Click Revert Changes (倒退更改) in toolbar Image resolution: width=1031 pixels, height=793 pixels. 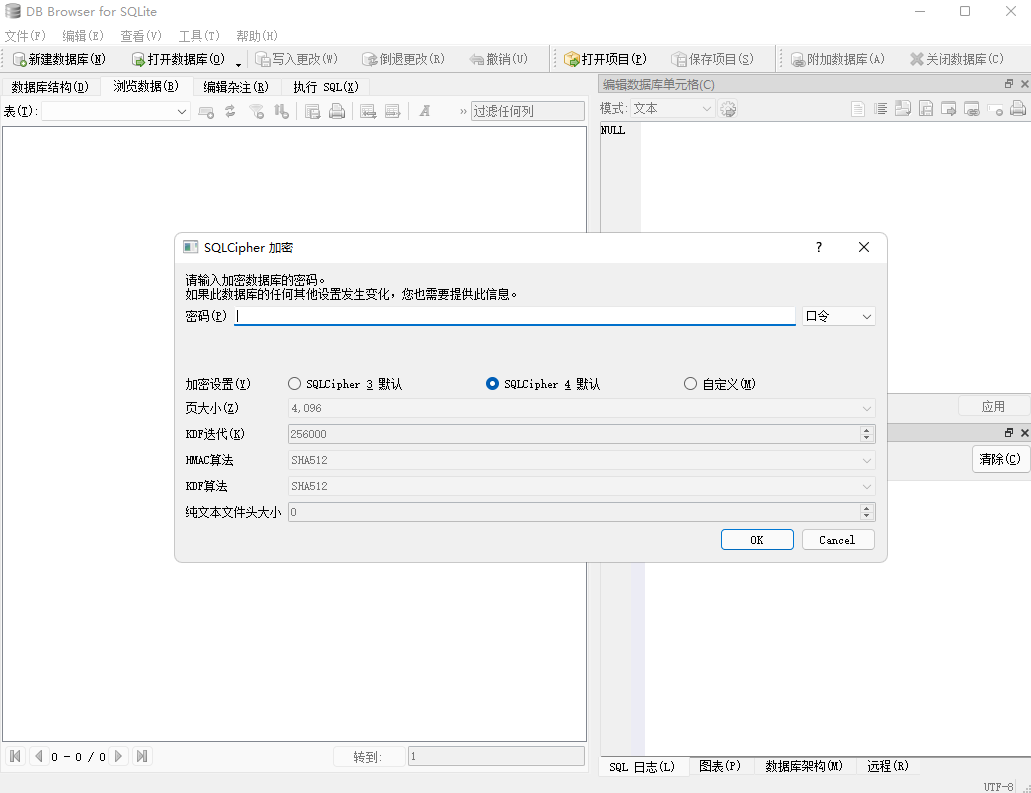click(403, 59)
